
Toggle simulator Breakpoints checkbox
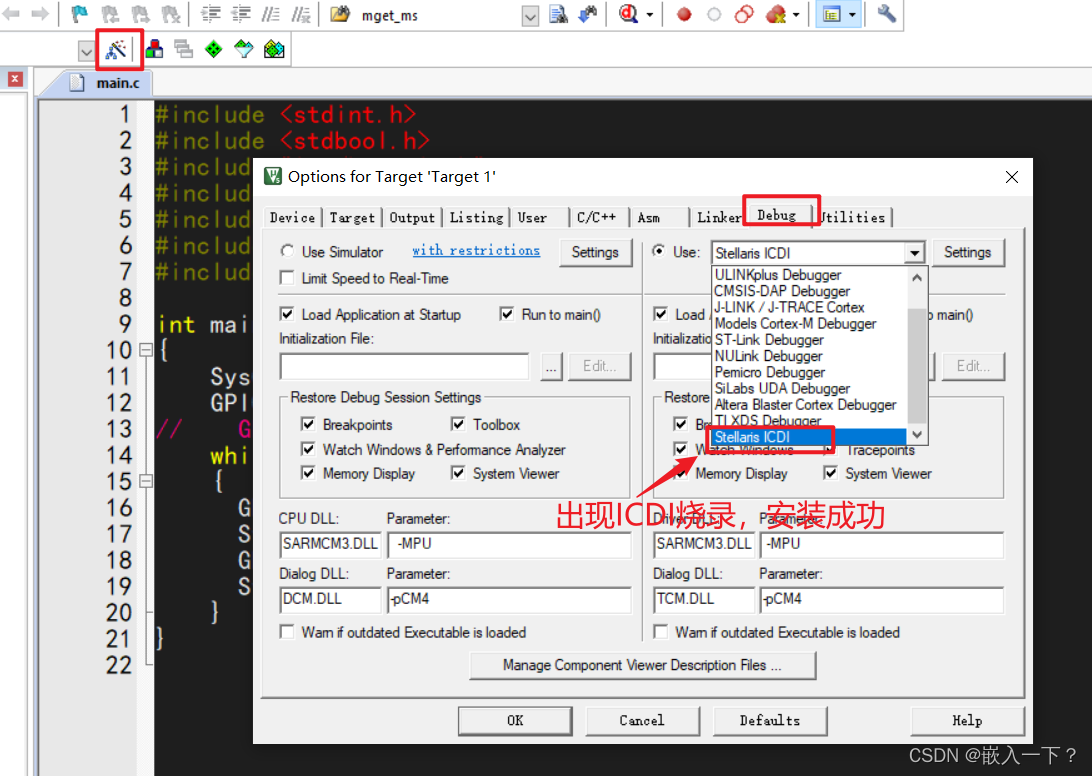(x=308, y=424)
